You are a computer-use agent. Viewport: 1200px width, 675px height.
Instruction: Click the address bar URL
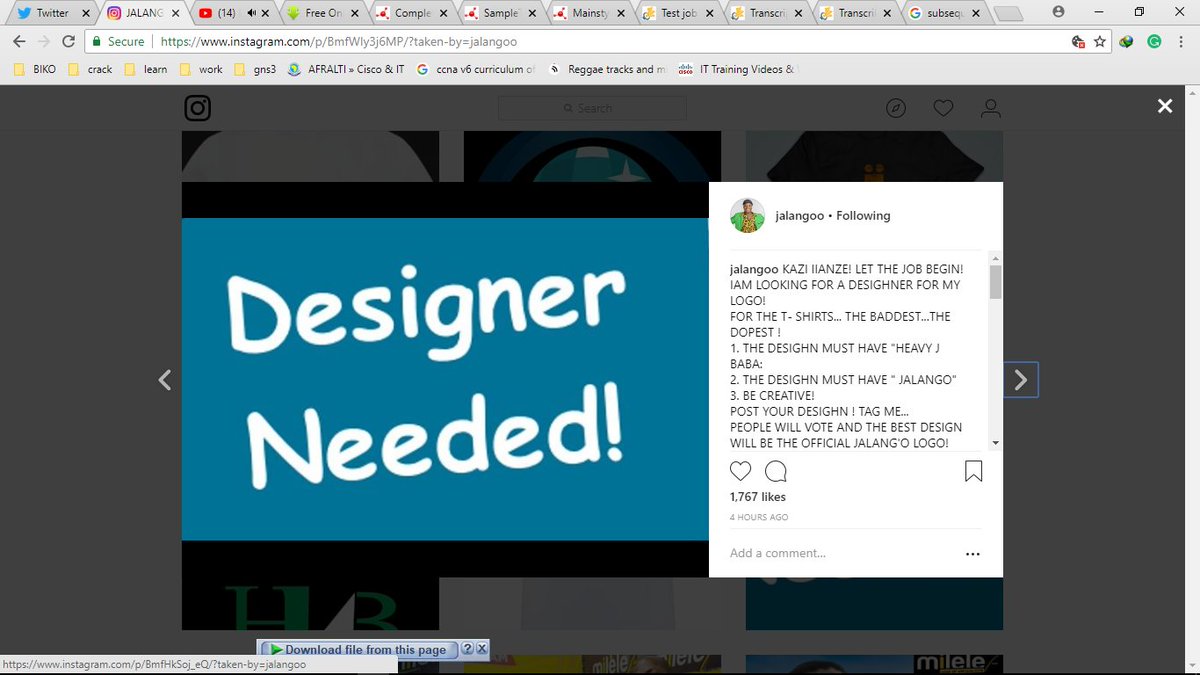pos(339,42)
